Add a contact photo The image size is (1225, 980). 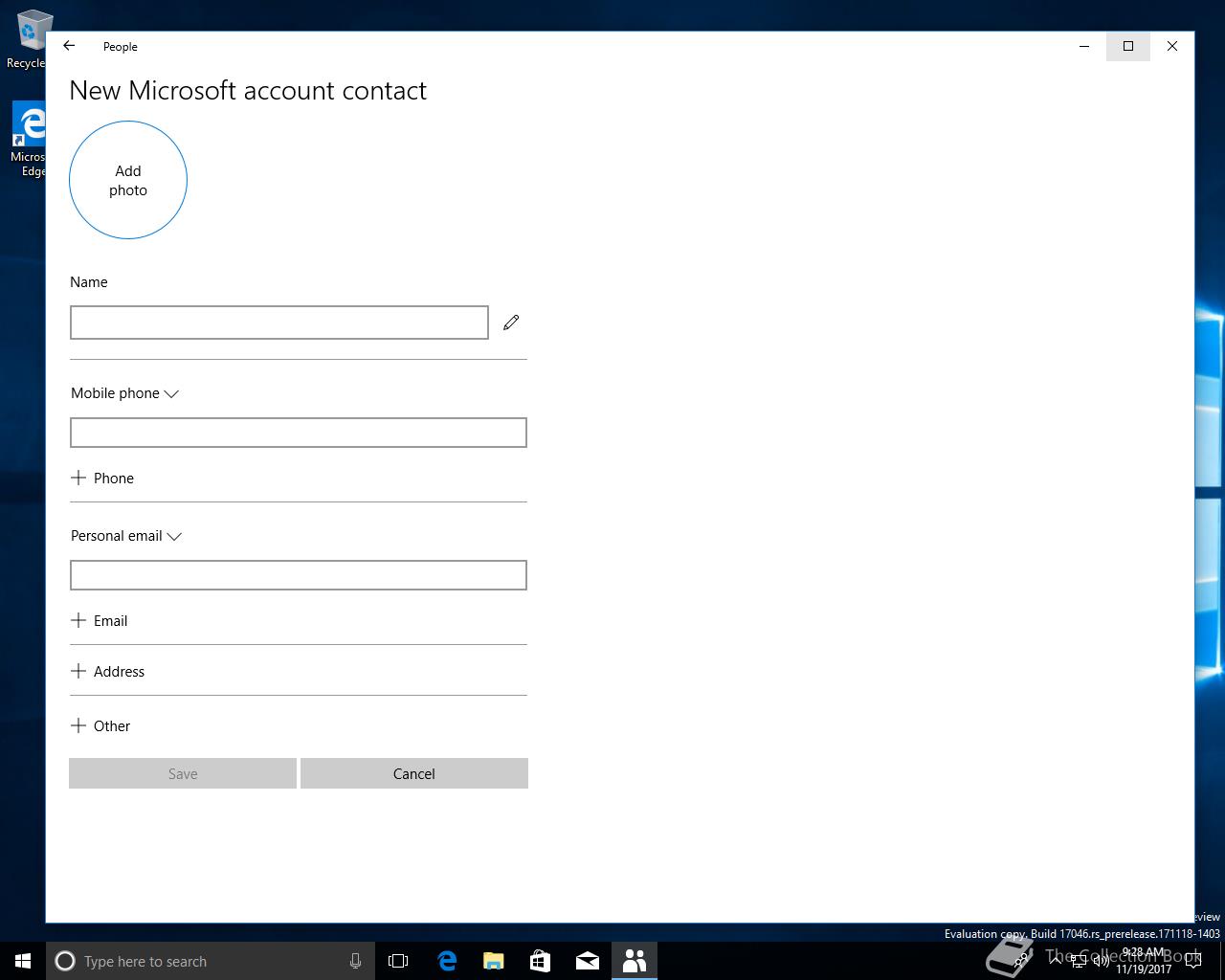coord(128,180)
